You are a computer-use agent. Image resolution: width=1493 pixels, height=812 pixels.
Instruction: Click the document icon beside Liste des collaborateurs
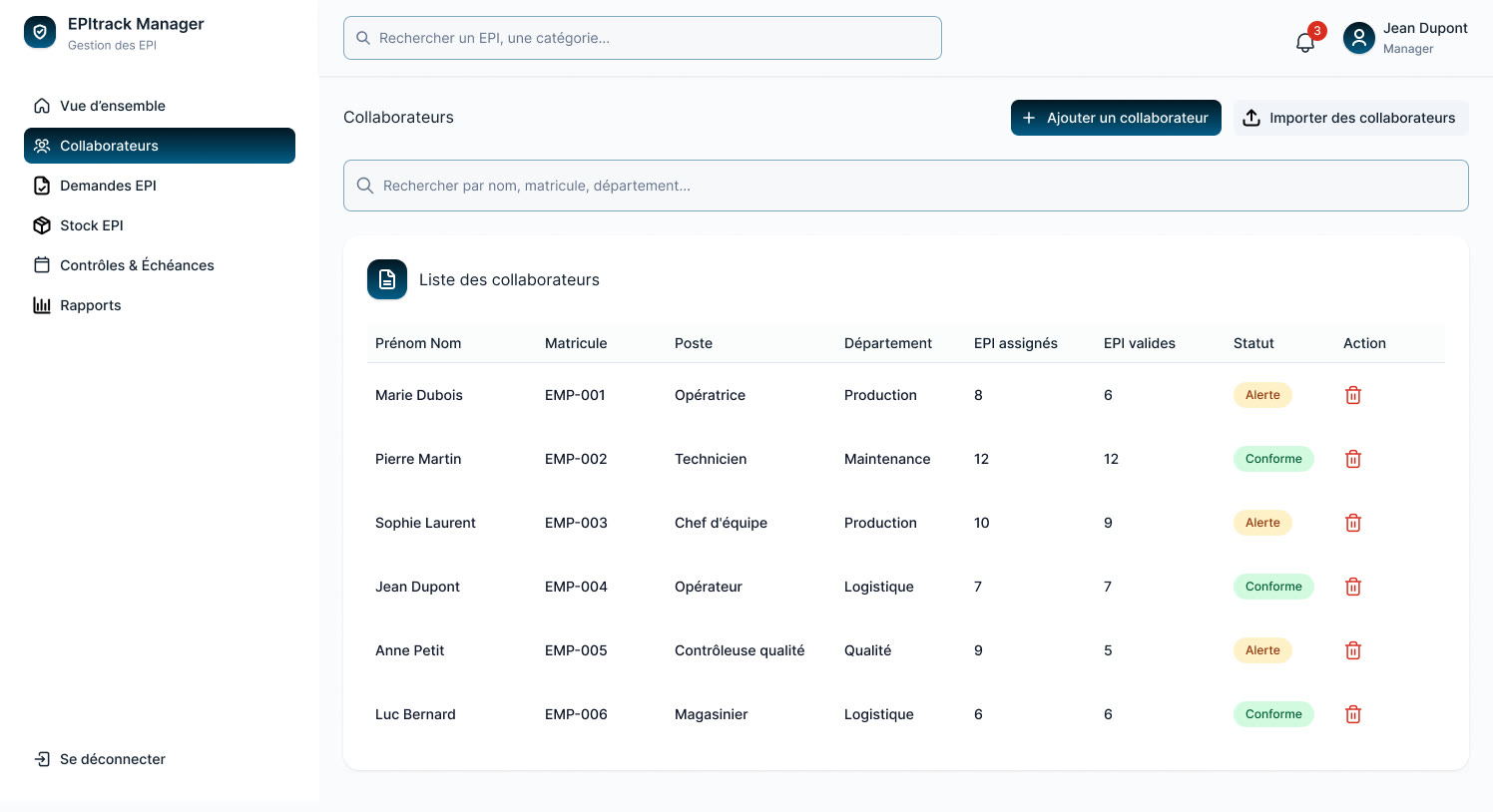click(387, 279)
